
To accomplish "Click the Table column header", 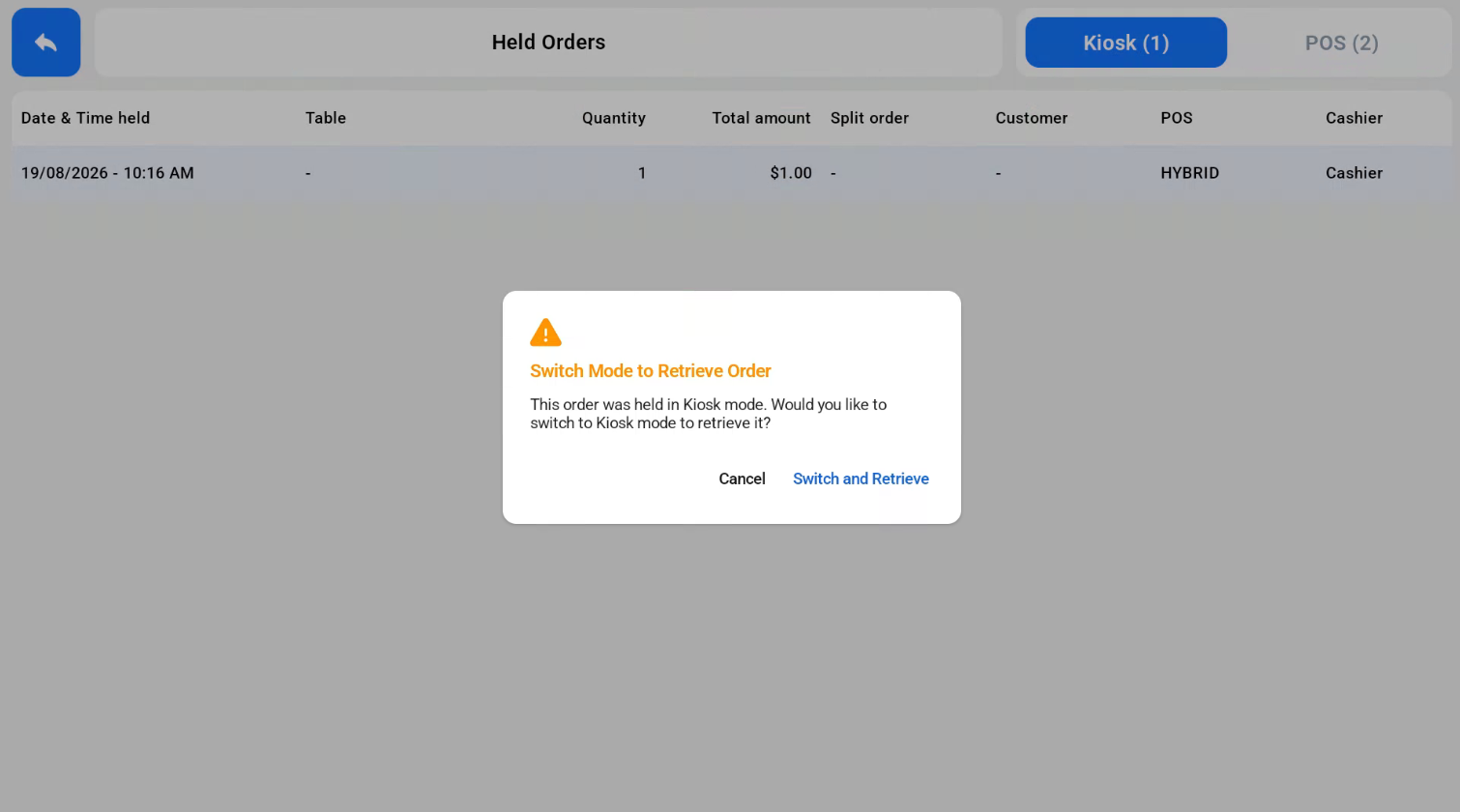I will [x=326, y=118].
